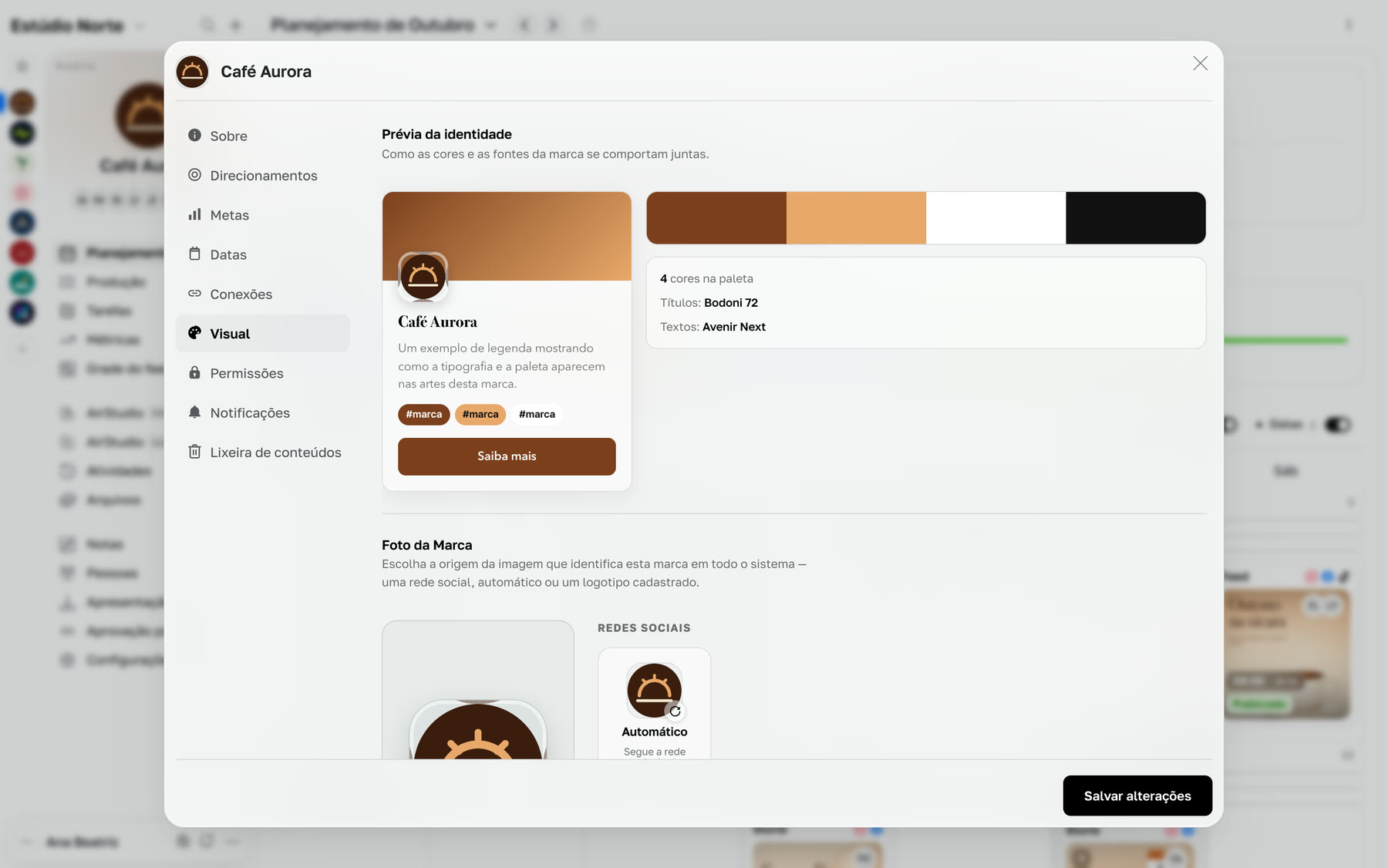Click the Saiba mais preview button
Image resolution: width=1388 pixels, height=868 pixels.
pos(507,456)
